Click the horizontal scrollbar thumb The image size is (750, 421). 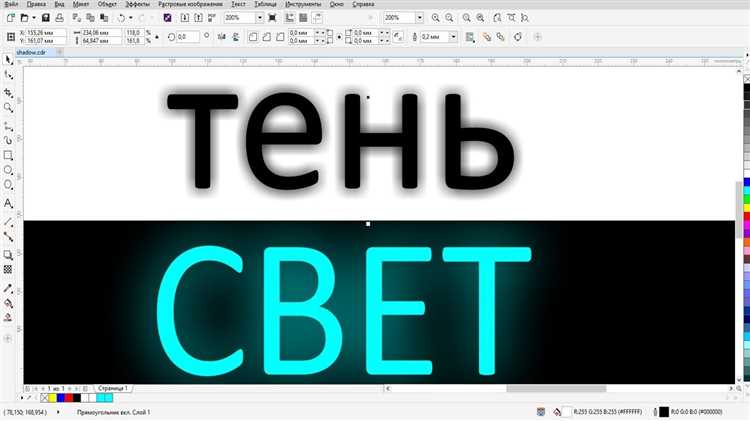tap(556, 388)
